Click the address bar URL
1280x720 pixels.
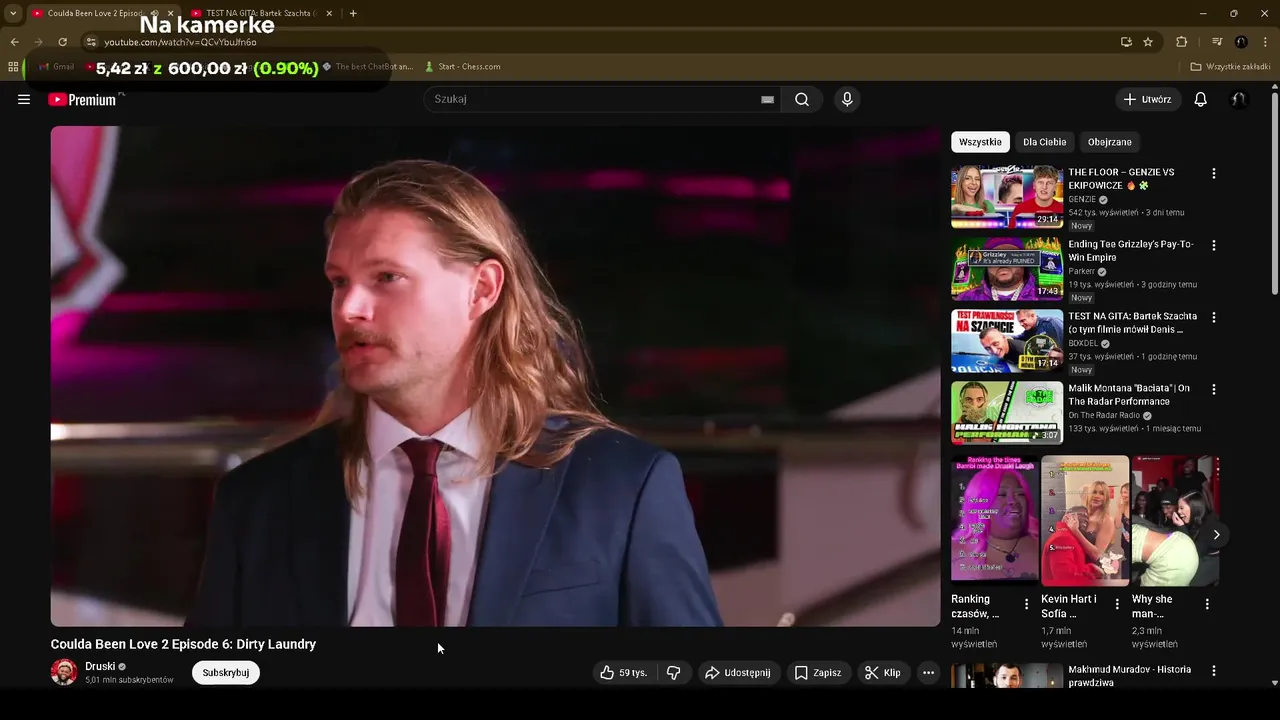pyautogui.click(x=180, y=42)
